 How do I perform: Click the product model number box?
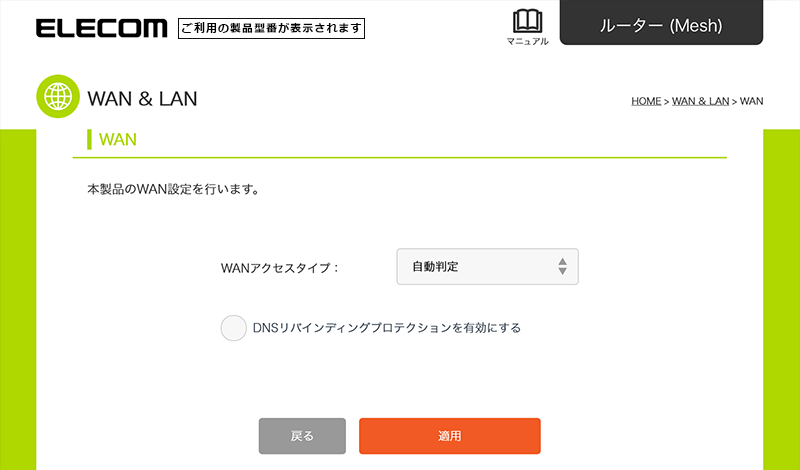271,29
